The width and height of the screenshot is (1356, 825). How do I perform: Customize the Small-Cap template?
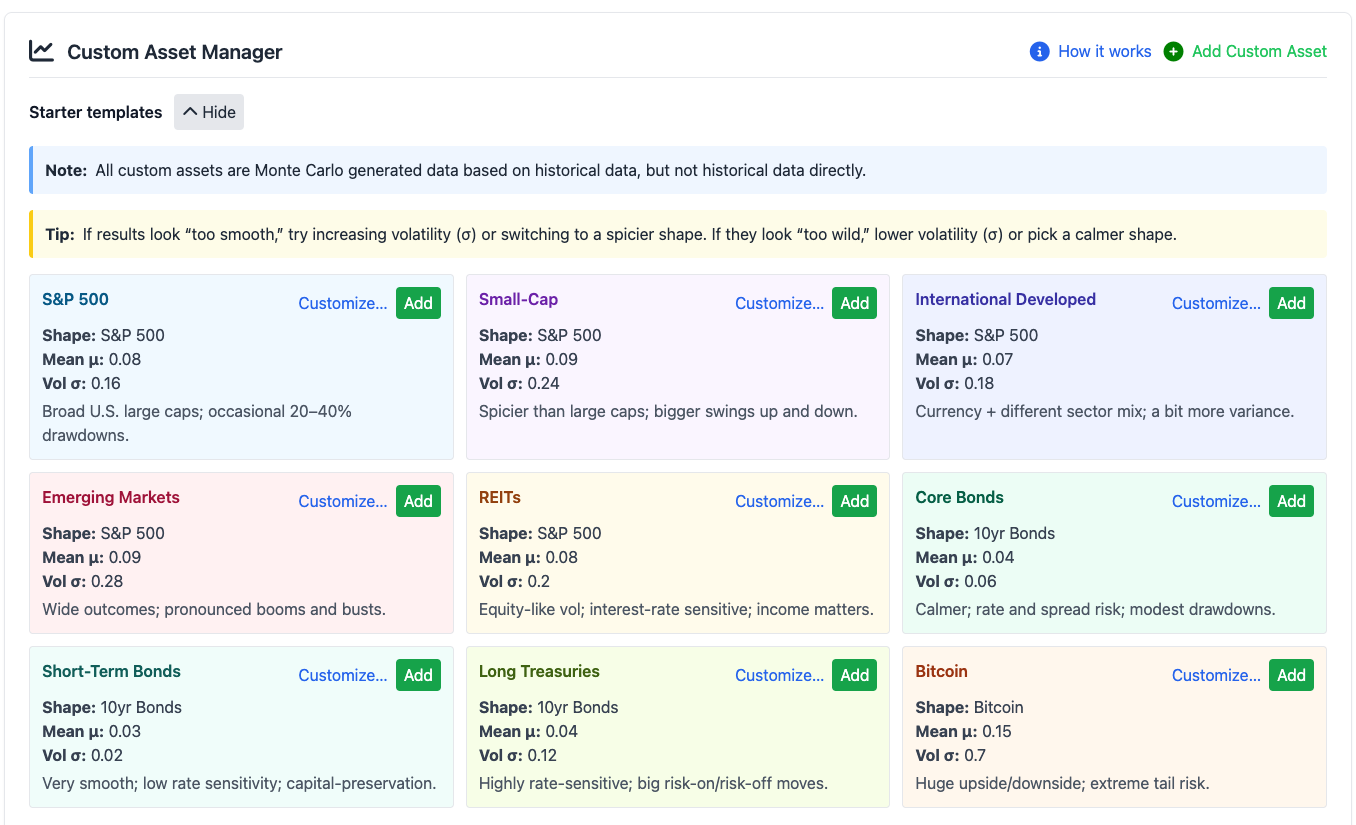tap(779, 303)
